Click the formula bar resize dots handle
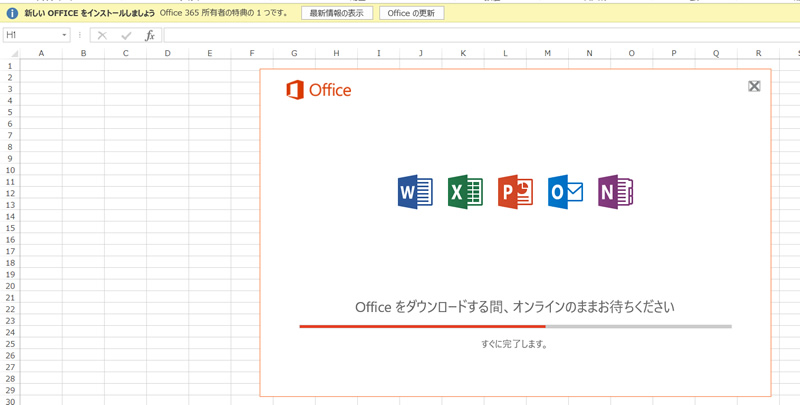This screenshot has height=405, width=800. pos(80,35)
